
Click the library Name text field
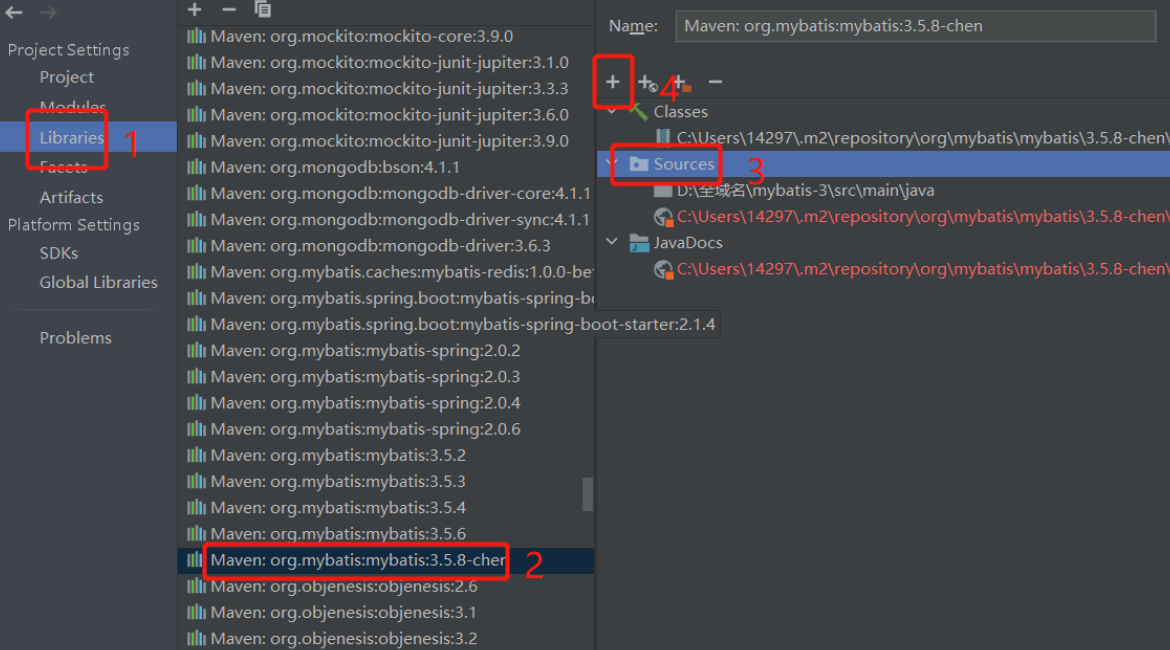coord(916,26)
